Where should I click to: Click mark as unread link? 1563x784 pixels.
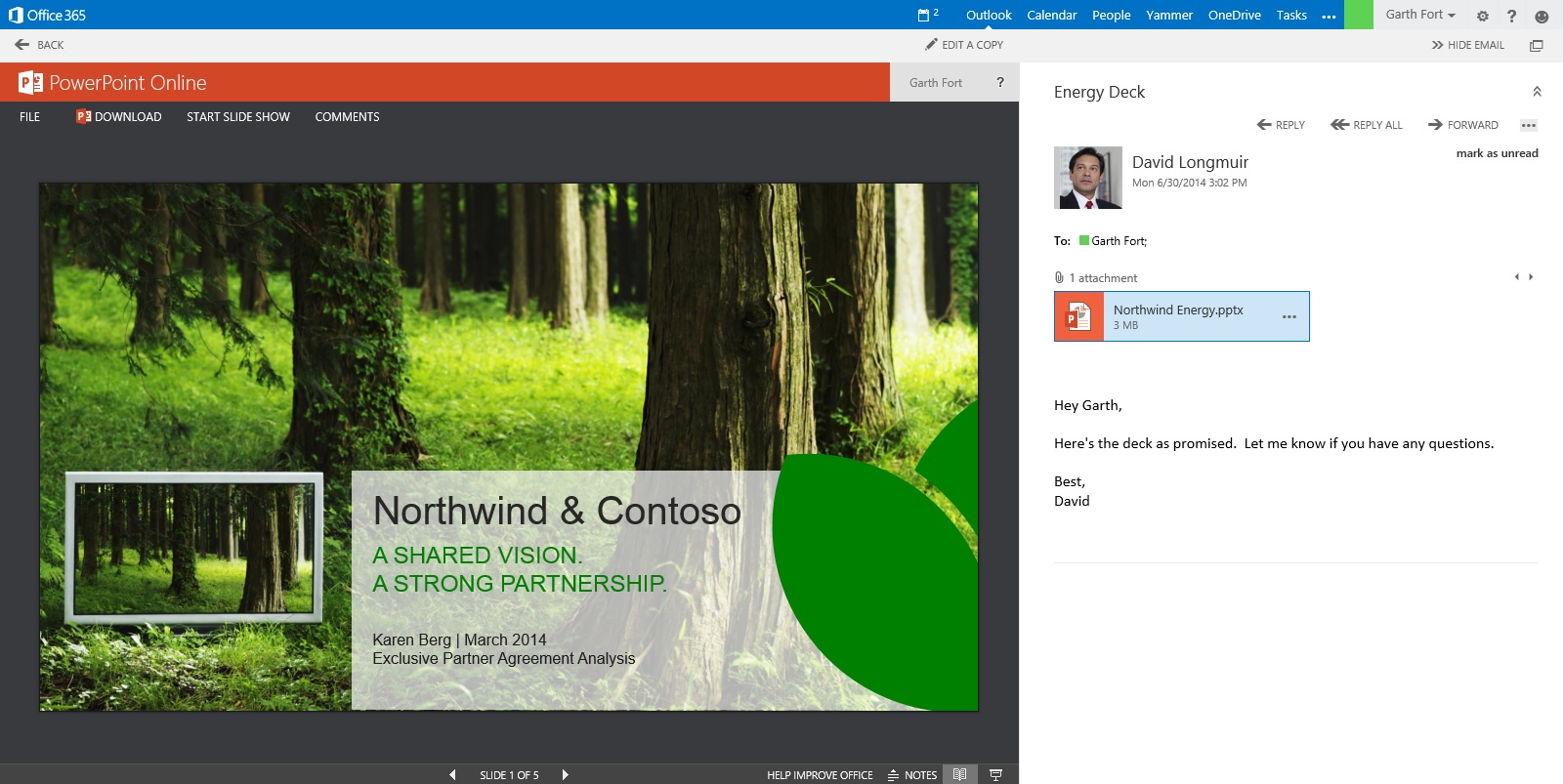coord(1497,153)
